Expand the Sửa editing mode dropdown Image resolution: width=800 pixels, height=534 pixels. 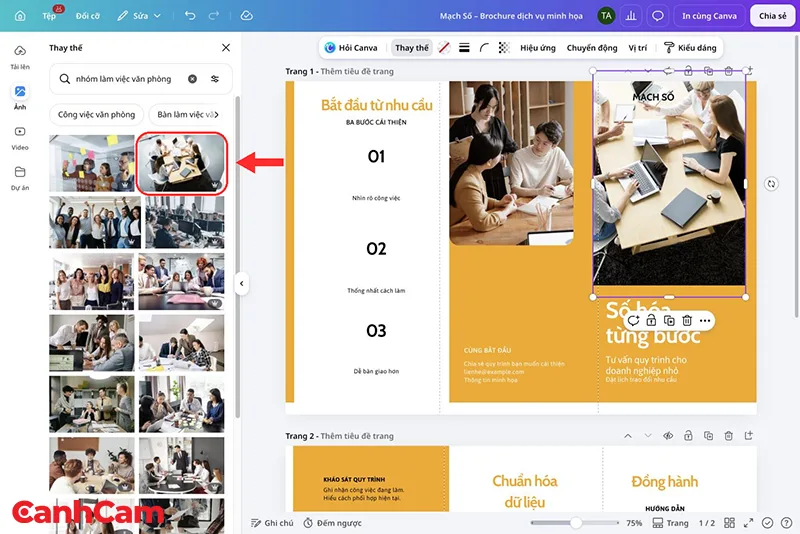tap(139, 16)
